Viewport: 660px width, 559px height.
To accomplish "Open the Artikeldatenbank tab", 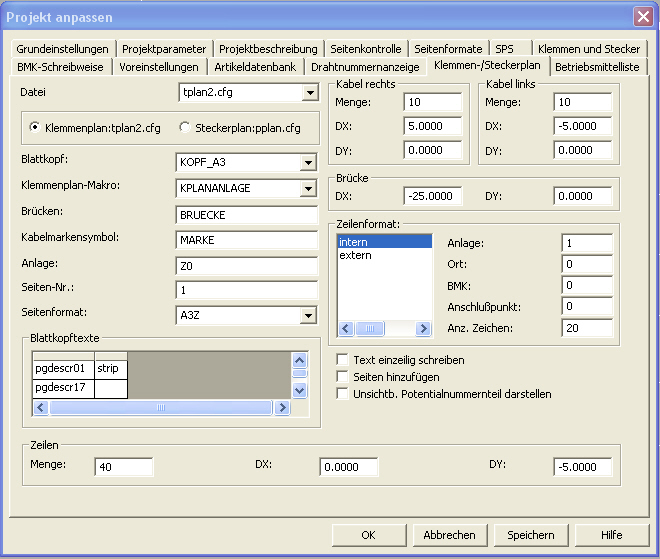I will tap(255, 67).
